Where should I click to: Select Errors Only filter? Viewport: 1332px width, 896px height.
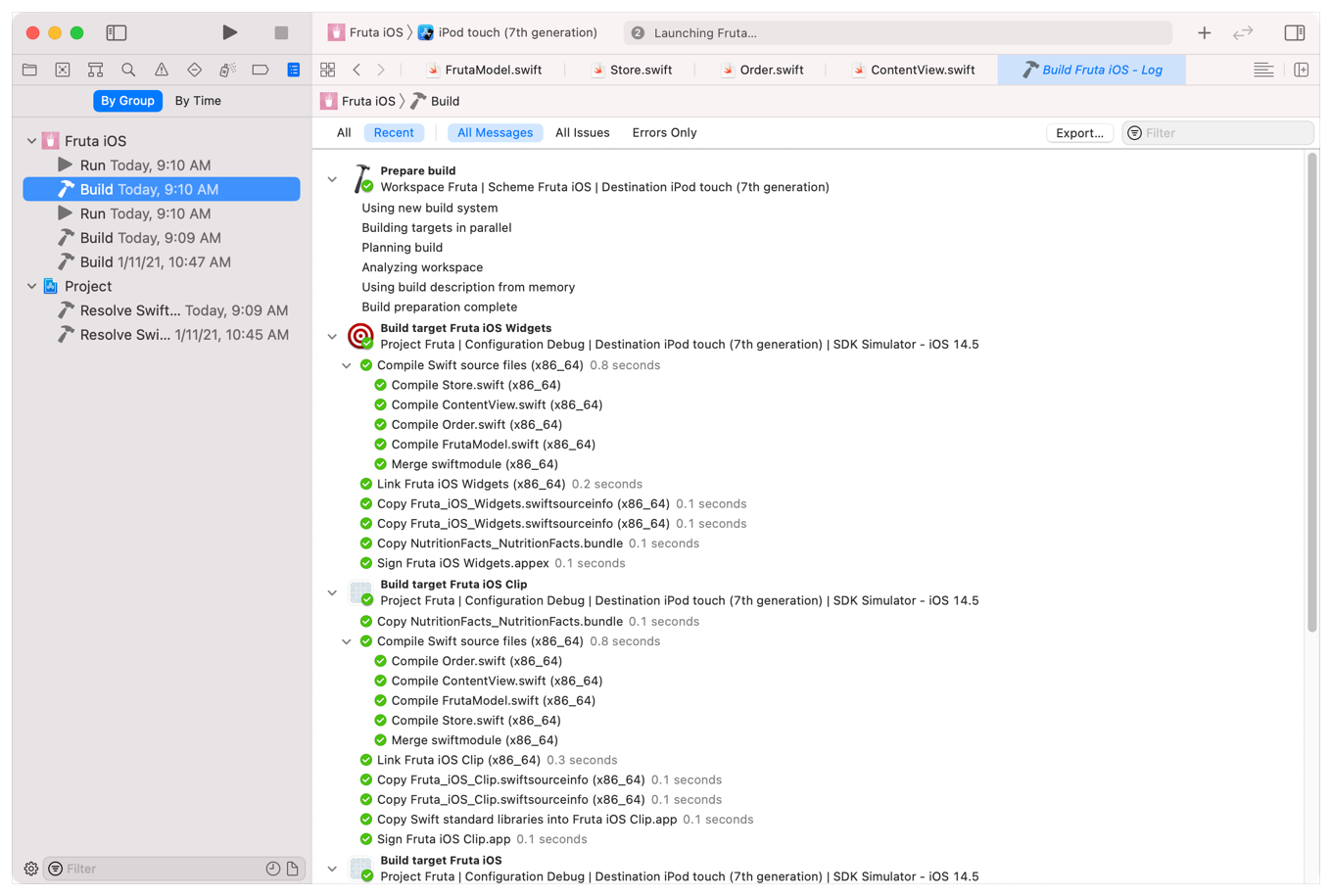pos(664,133)
